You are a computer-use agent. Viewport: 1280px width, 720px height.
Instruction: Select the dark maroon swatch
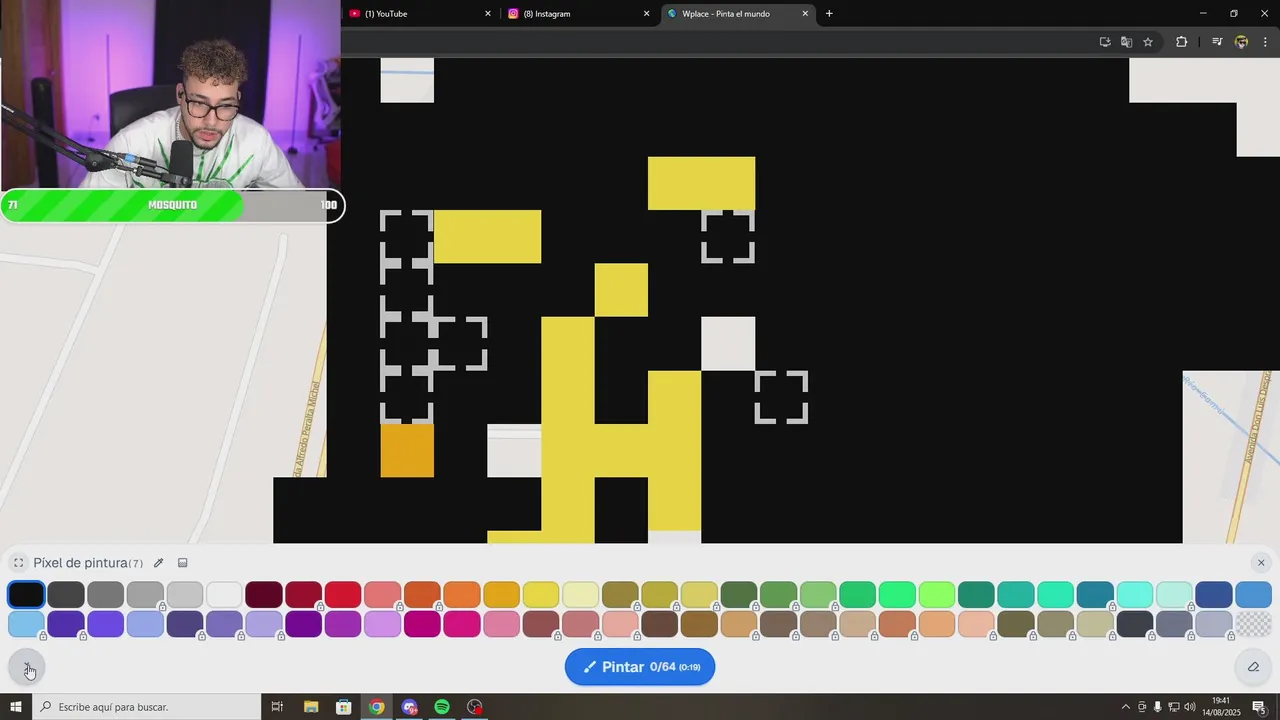[x=264, y=594]
